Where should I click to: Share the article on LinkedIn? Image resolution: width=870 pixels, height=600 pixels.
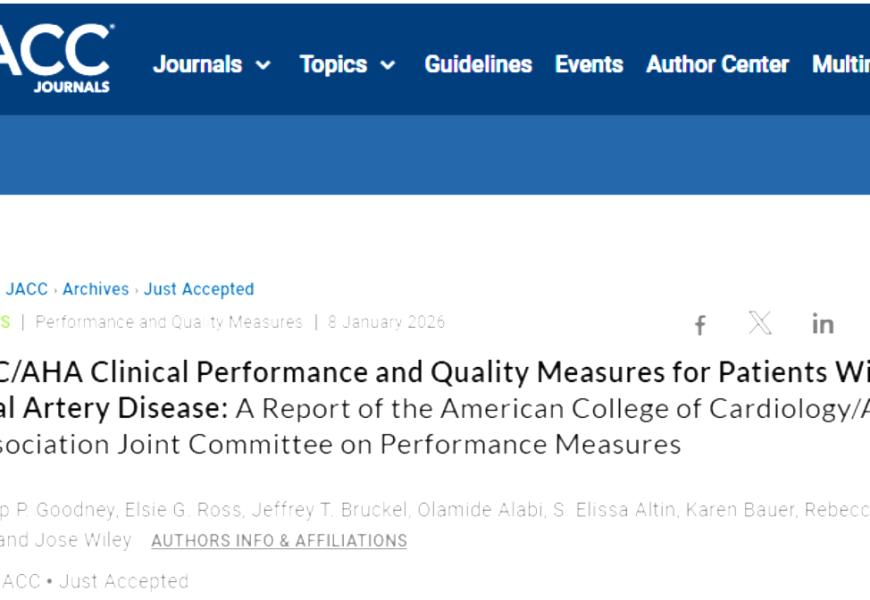(x=823, y=323)
